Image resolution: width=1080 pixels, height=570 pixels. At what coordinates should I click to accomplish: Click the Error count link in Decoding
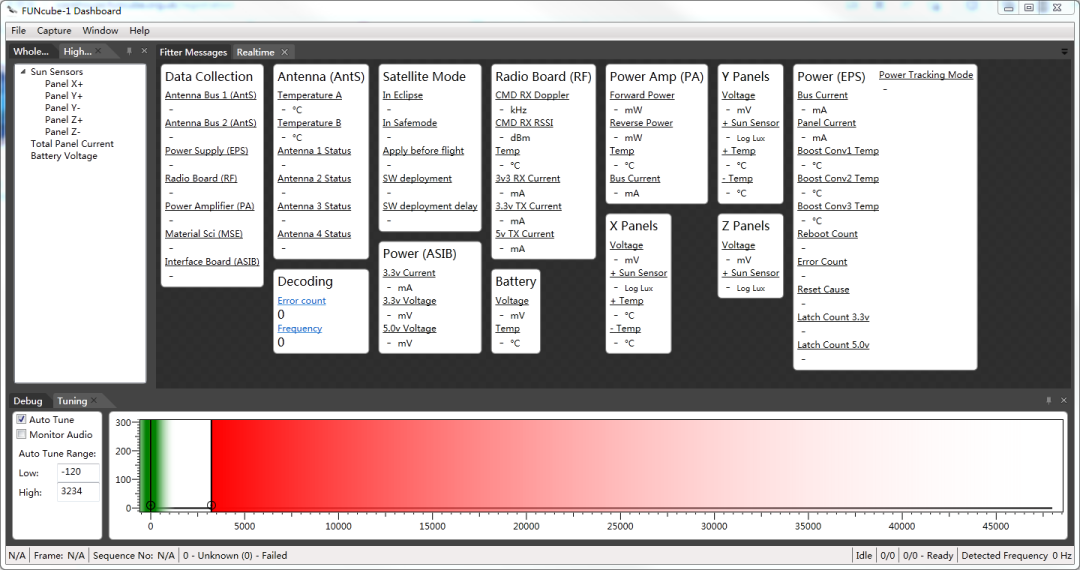click(x=302, y=300)
